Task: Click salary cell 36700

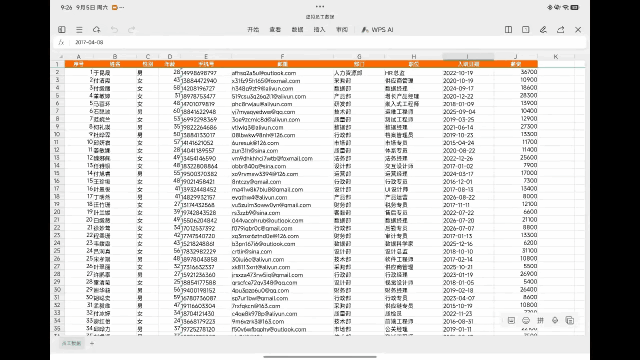Action: (516, 72)
